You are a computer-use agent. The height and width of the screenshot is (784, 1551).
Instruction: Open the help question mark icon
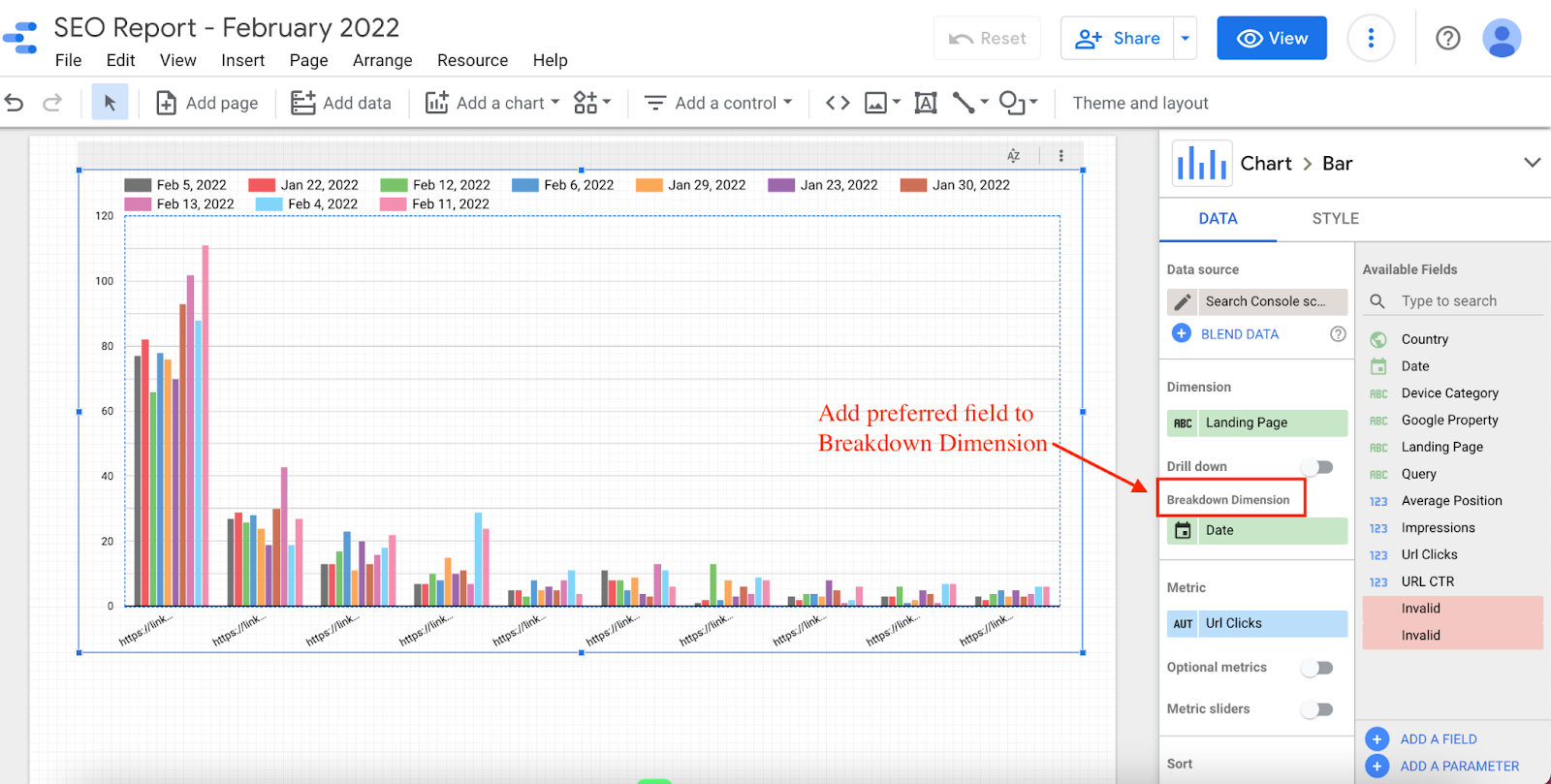pos(1447,39)
